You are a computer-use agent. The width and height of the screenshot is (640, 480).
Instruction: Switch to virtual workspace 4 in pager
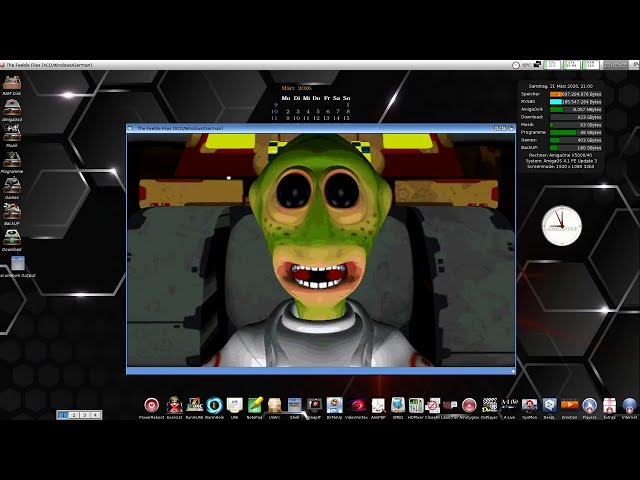[x=95, y=414]
